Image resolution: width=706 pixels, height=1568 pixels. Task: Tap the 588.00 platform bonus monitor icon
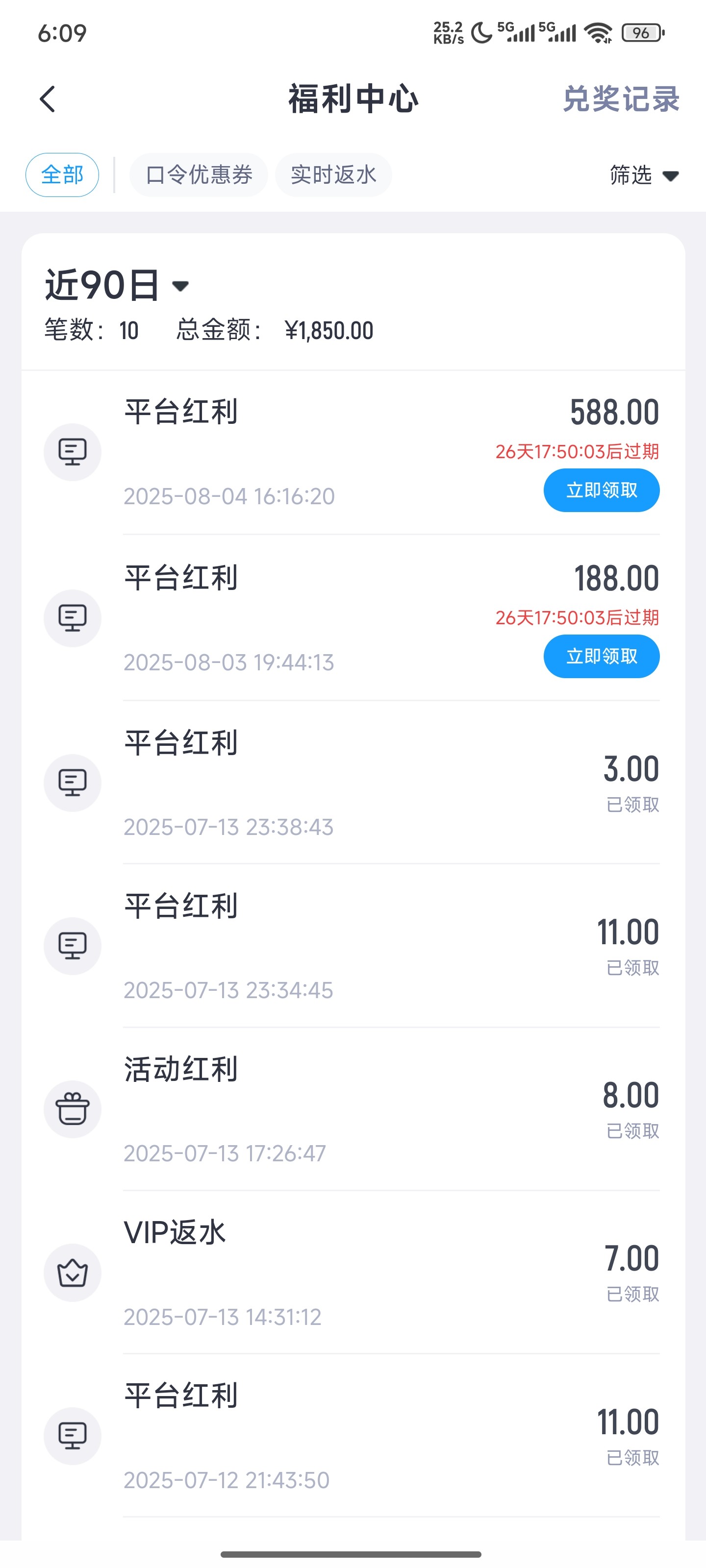tap(73, 452)
